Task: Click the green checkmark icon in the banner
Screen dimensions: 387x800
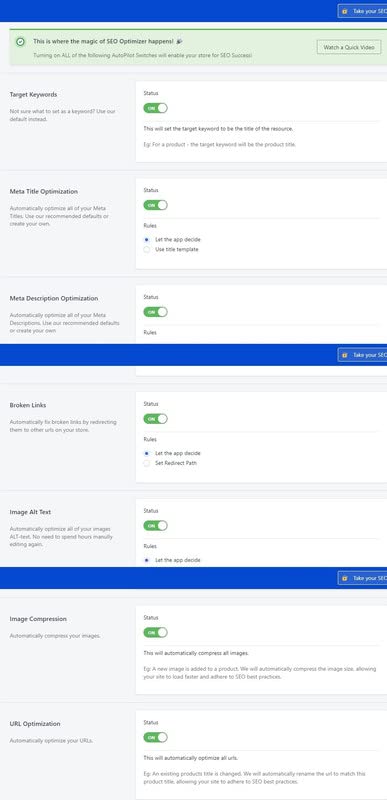Action: (x=20, y=42)
